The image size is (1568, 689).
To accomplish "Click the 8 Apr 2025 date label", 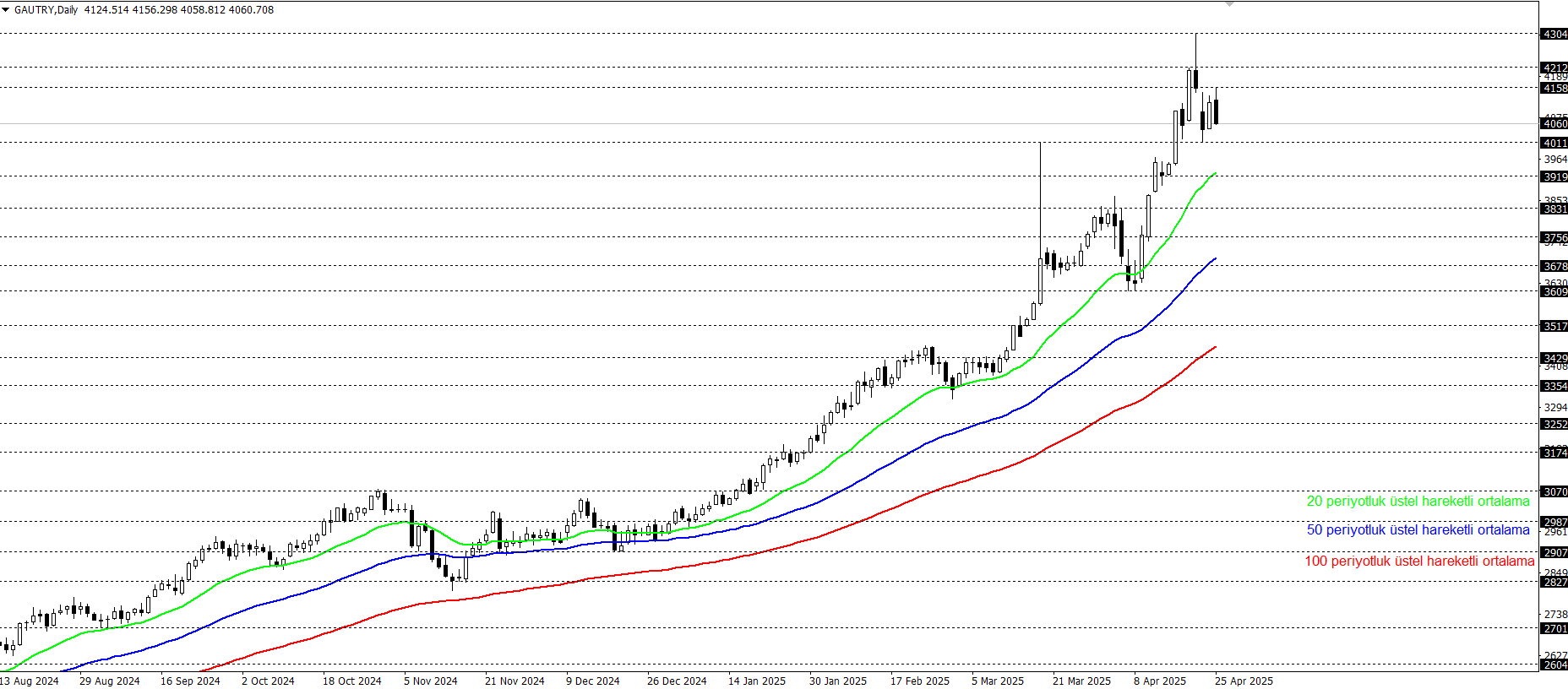I will point(1160,681).
